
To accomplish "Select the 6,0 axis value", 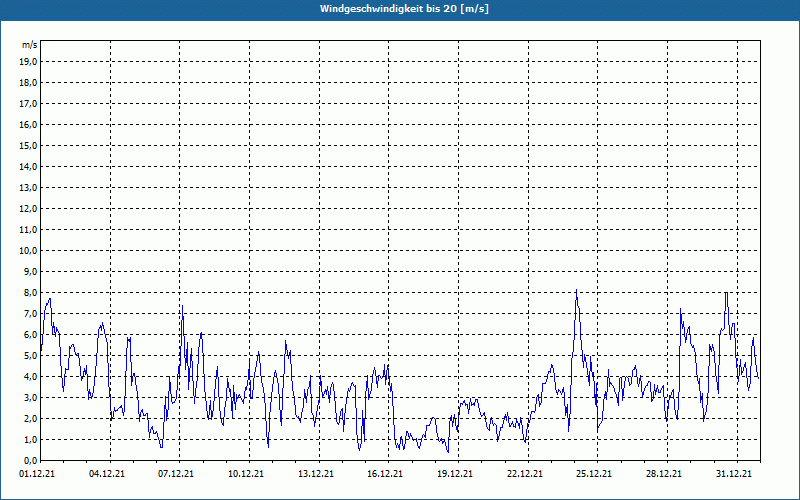I will coord(30,335).
